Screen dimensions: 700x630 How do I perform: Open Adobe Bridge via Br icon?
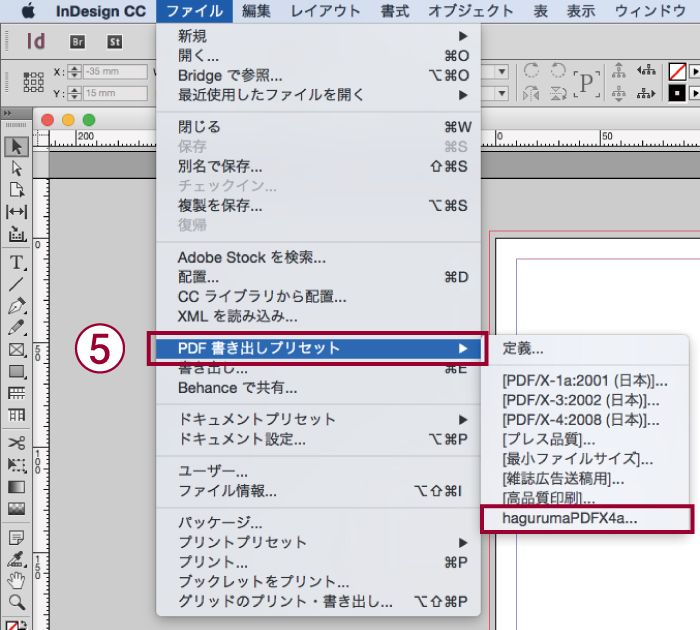[x=77, y=42]
